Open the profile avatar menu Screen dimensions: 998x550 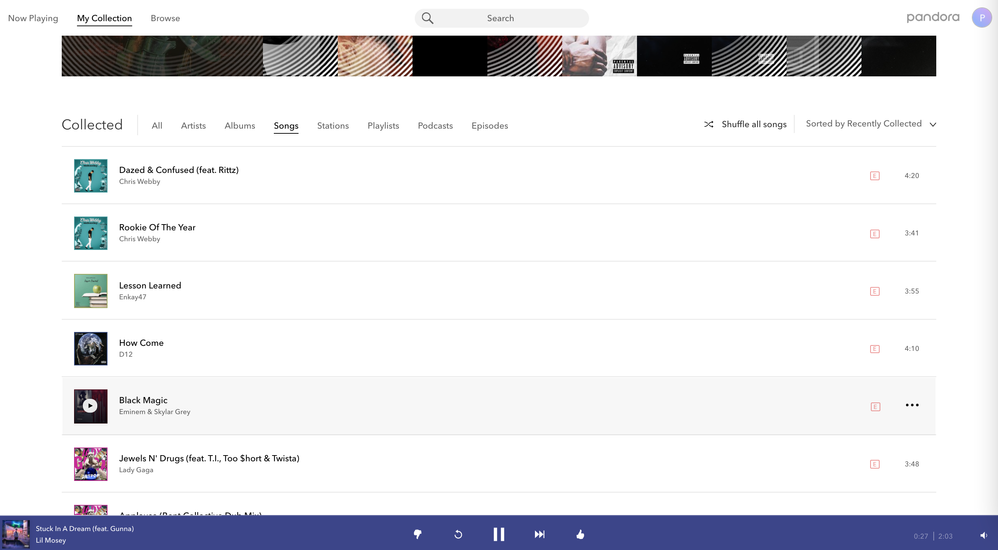tap(981, 18)
